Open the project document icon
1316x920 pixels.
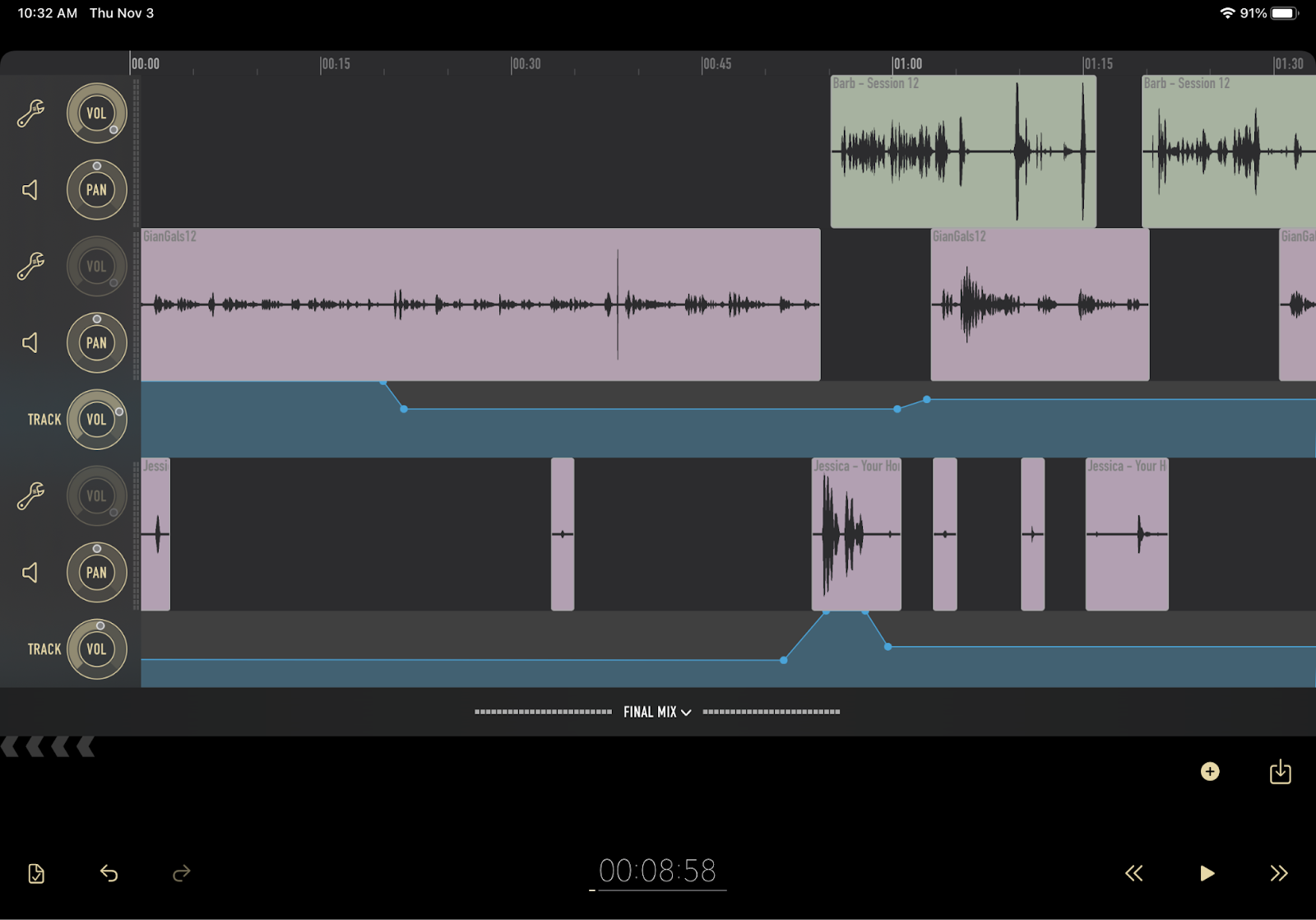(x=36, y=873)
